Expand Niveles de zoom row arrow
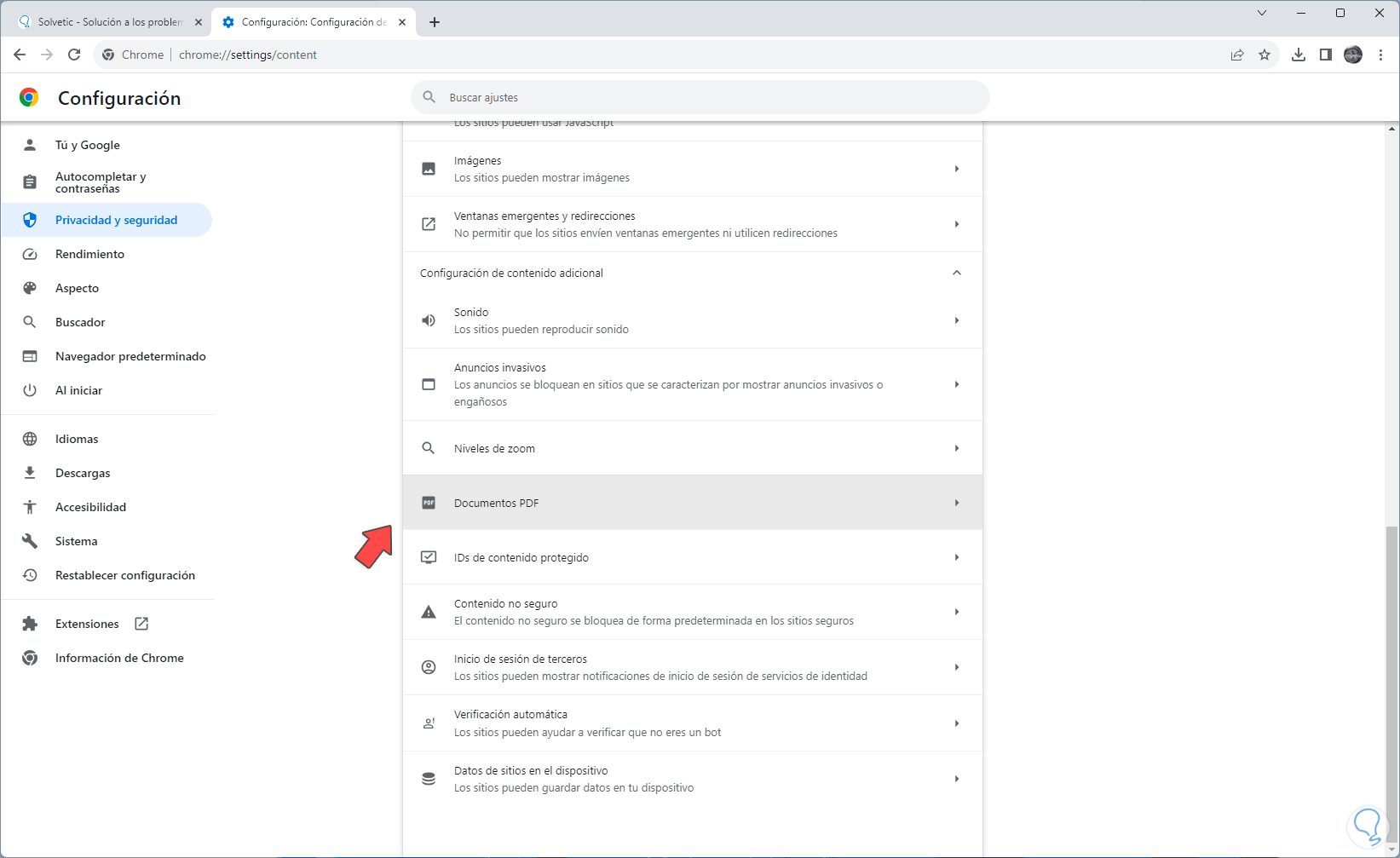 pos(957,448)
